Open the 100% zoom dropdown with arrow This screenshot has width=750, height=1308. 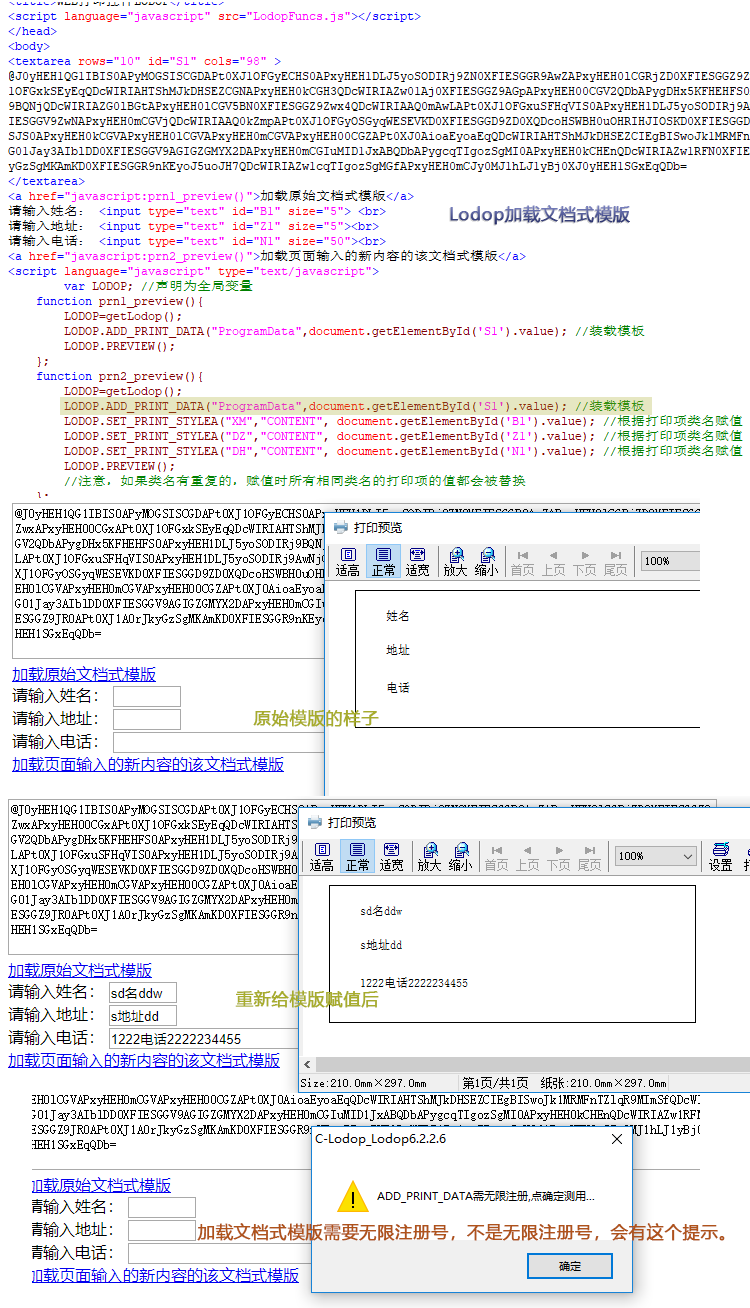point(686,856)
